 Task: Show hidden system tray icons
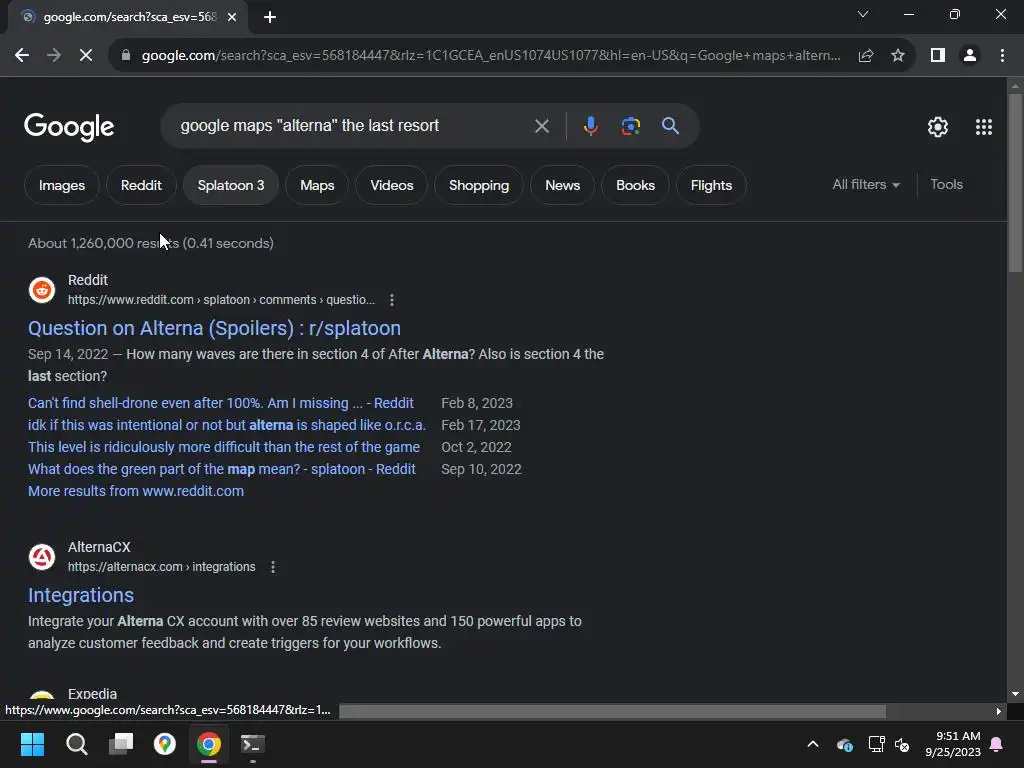coord(813,744)
